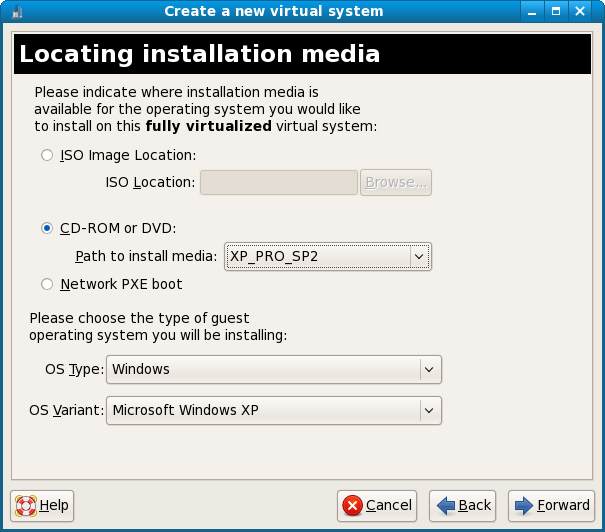Cancel the virtual system creation
This screenshot has height=532, width=605.
[377, 506]
